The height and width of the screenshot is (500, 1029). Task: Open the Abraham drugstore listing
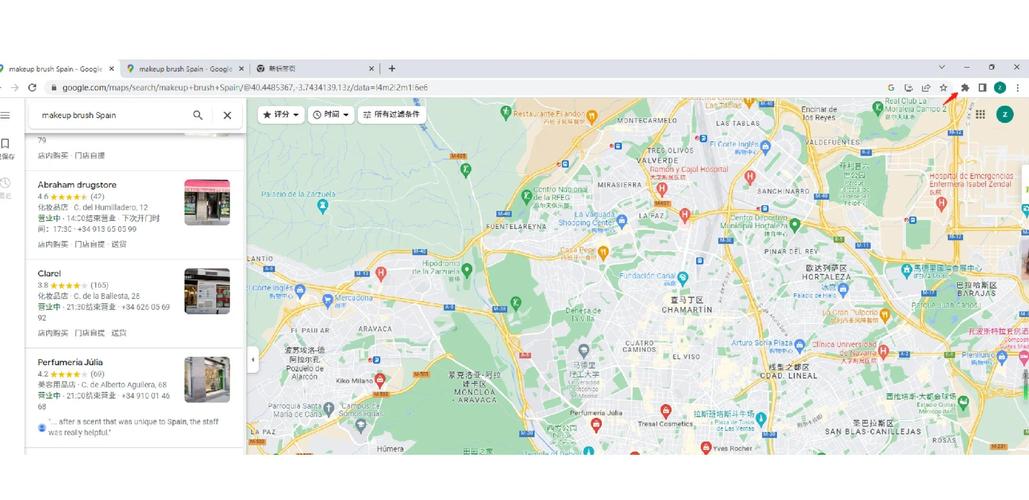pyautogui.click(x=135, y=215)
